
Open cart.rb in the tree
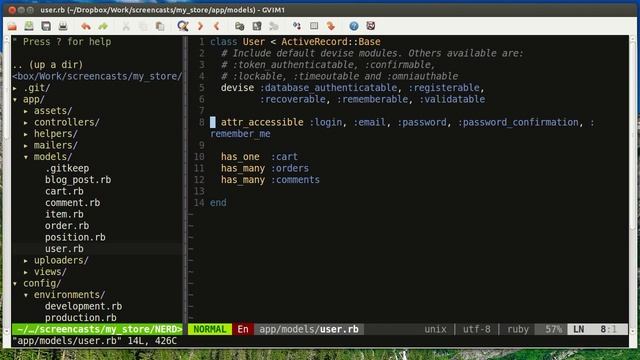coord(64,191)
